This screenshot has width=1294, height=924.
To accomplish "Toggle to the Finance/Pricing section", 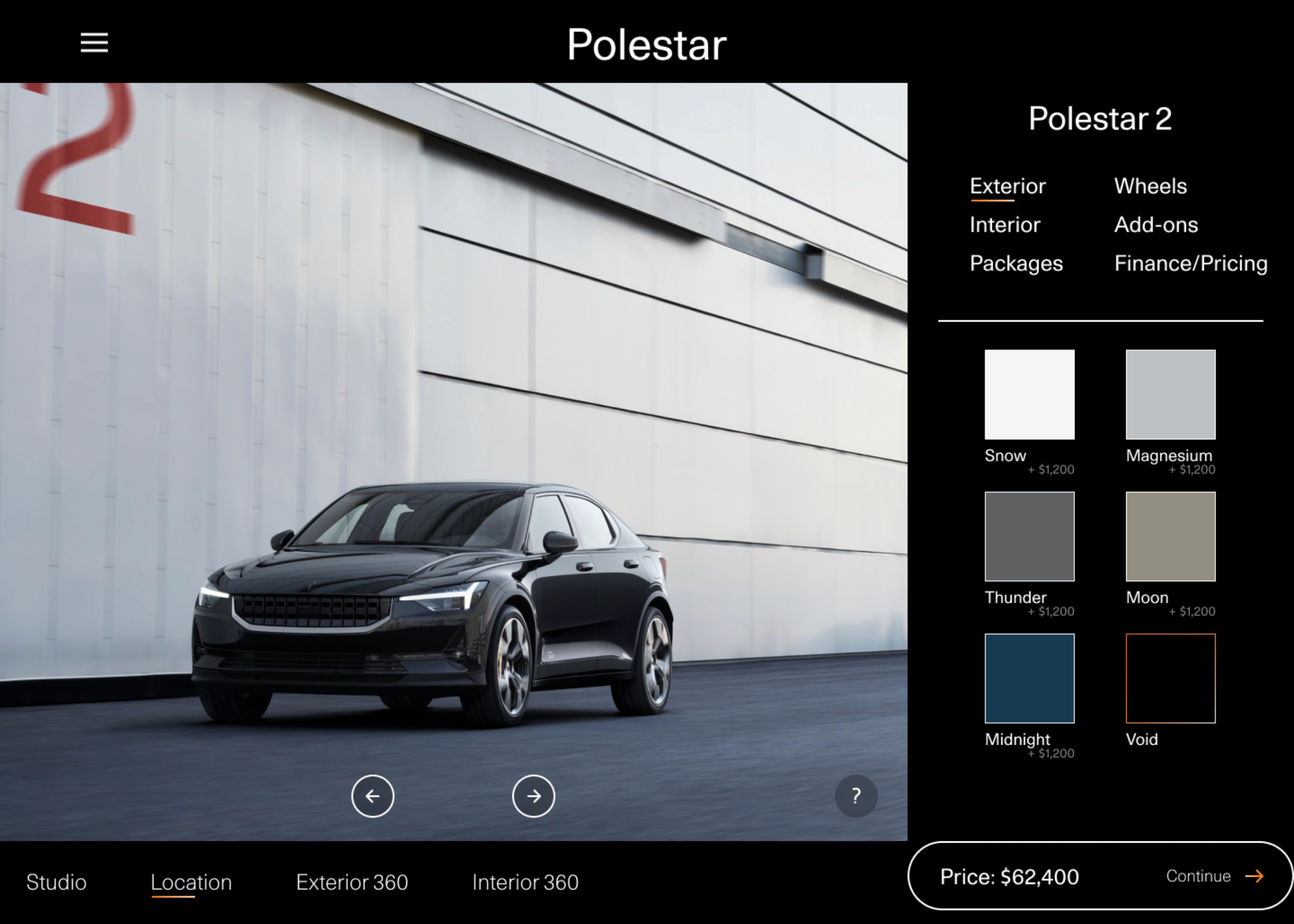I will 1192,263.
